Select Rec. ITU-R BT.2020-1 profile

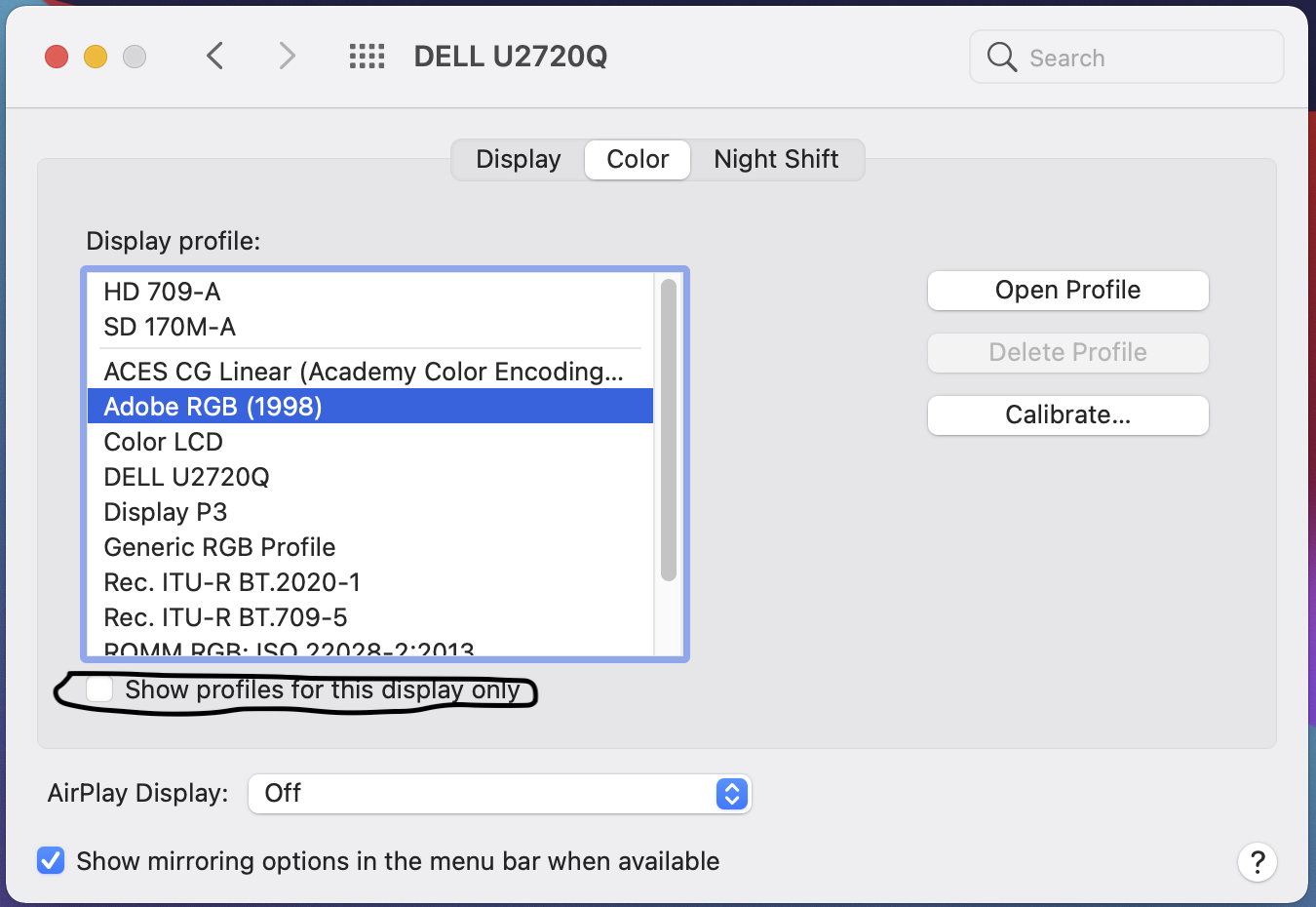(370, 582)
